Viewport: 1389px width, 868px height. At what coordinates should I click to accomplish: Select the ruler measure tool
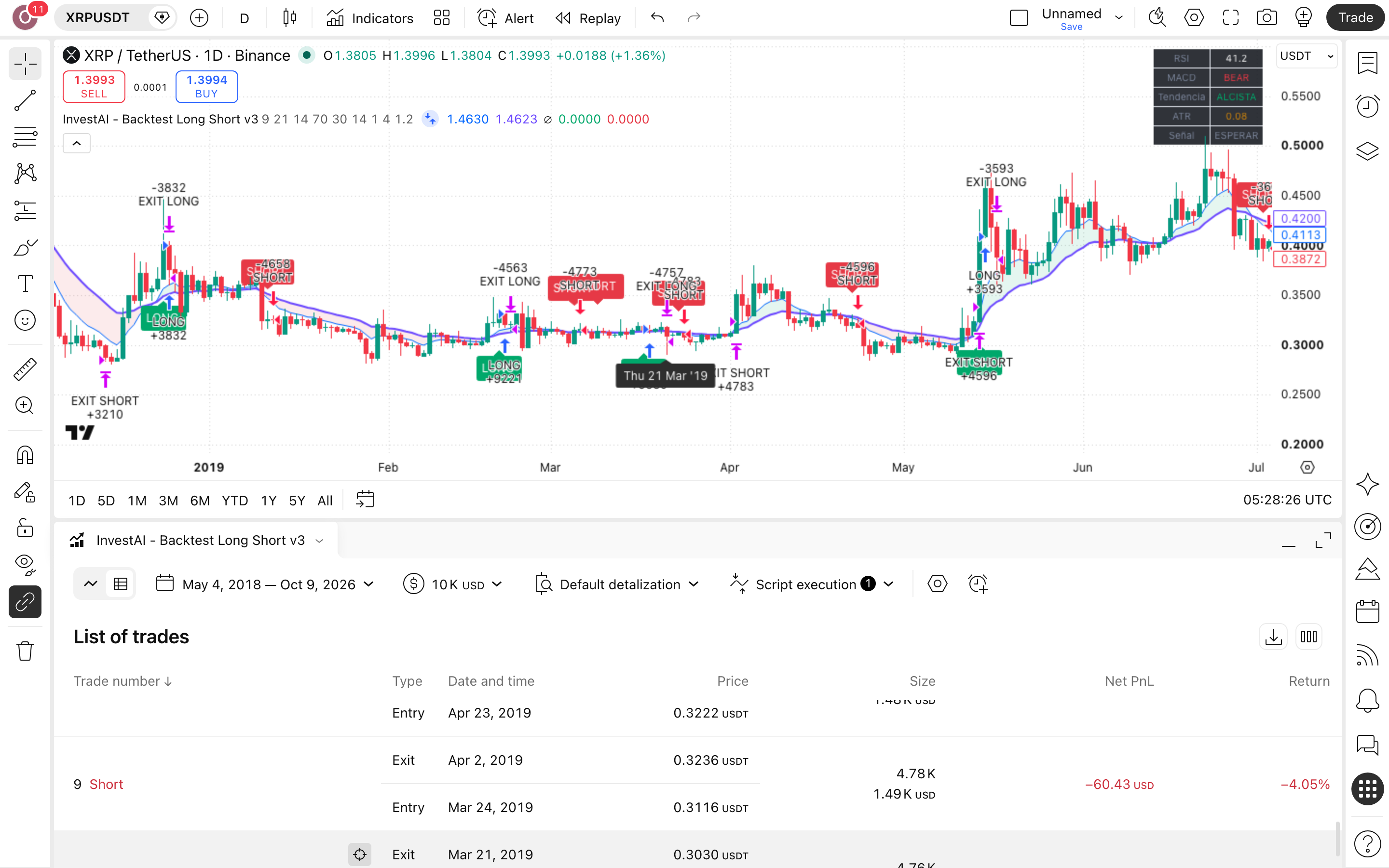(25, 369)
